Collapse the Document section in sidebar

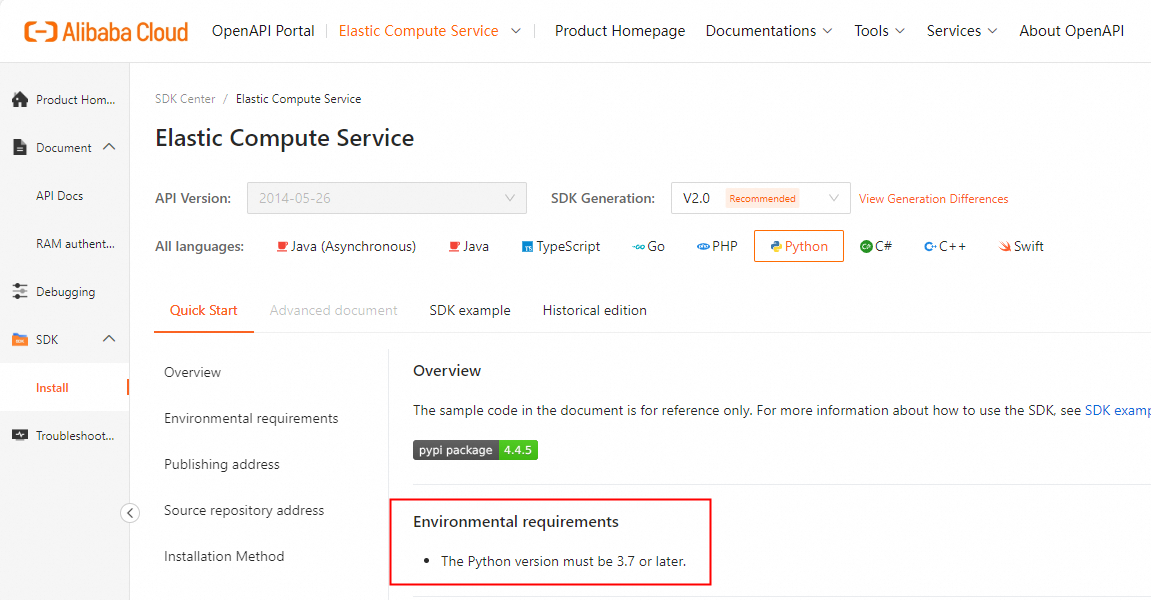tap(109, 147)
